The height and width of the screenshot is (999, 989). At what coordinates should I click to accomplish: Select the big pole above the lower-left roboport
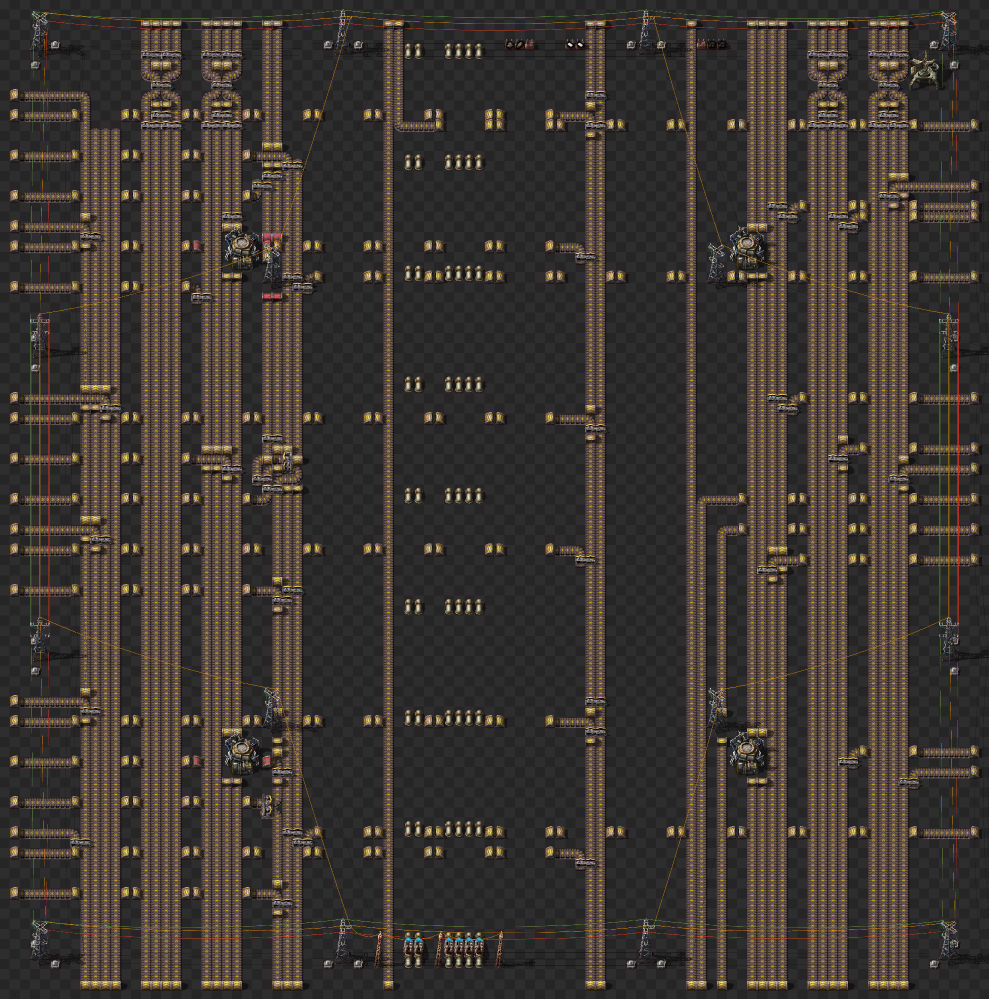point(272,707)
